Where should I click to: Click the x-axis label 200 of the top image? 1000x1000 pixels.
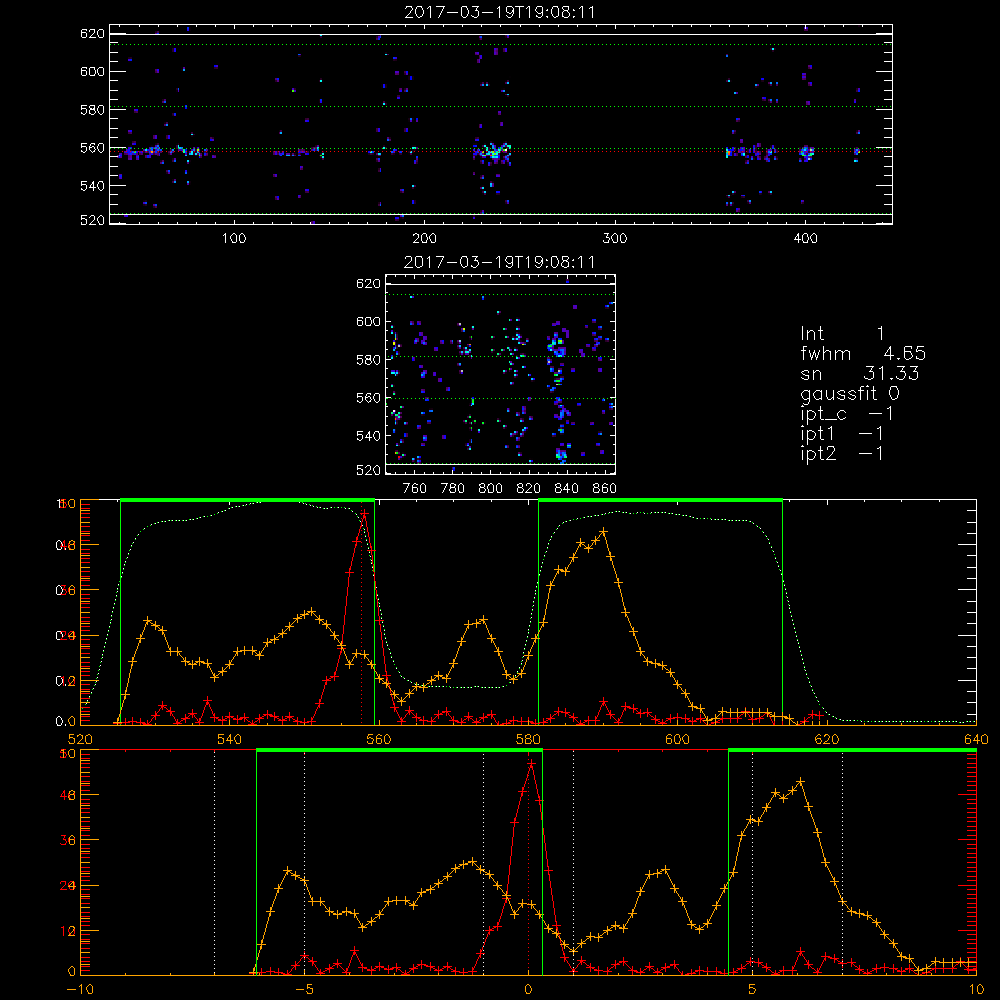click(x=424, y=239)
